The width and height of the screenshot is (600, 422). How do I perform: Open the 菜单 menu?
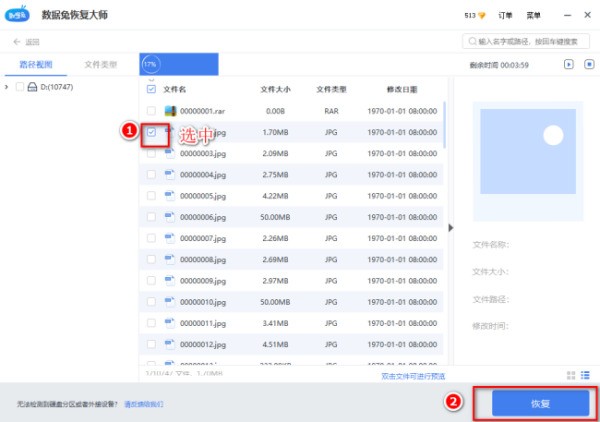point(535,17)
